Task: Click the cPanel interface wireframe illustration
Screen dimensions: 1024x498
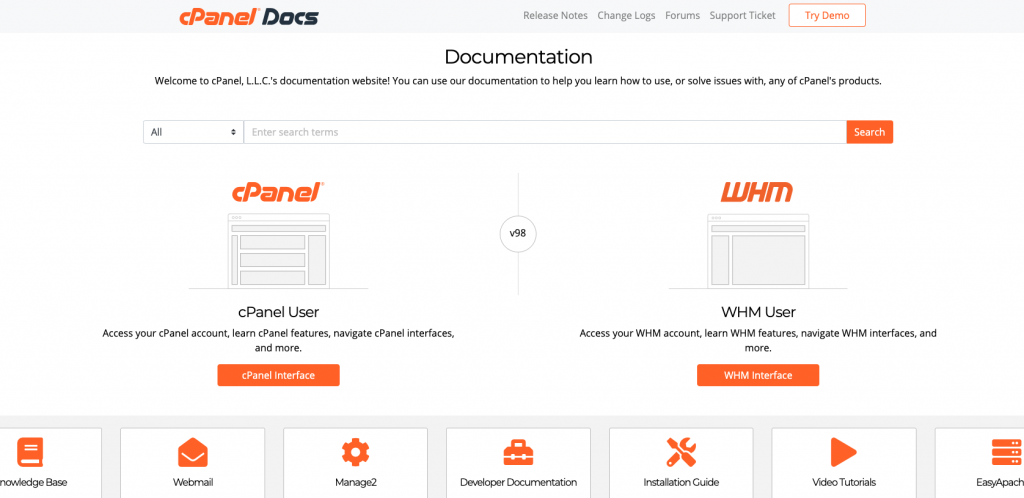Action: pos(278,250)
